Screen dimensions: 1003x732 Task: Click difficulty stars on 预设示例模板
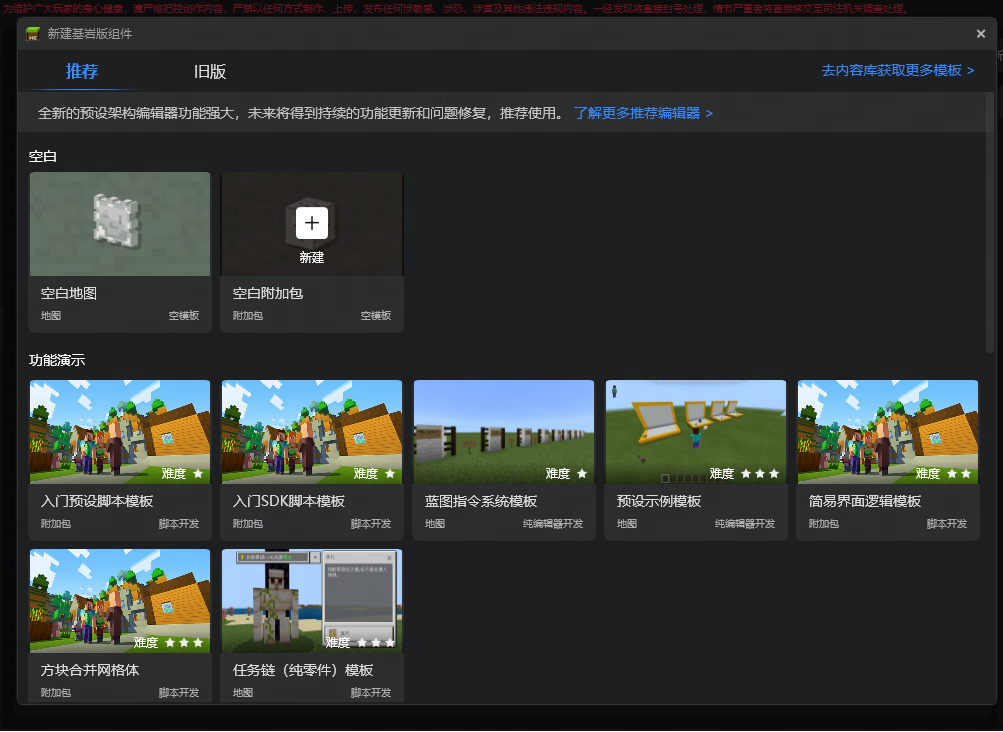(x=759, y=473)
